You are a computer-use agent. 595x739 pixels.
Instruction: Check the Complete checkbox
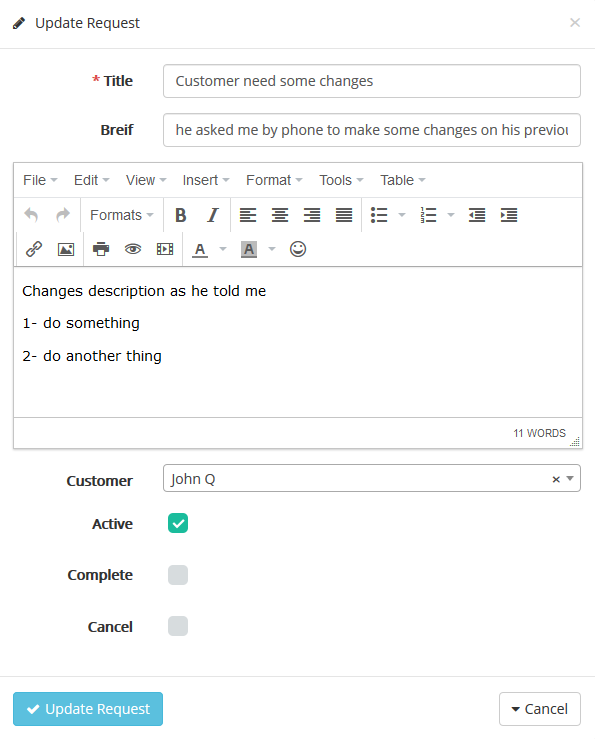(178, 575)
